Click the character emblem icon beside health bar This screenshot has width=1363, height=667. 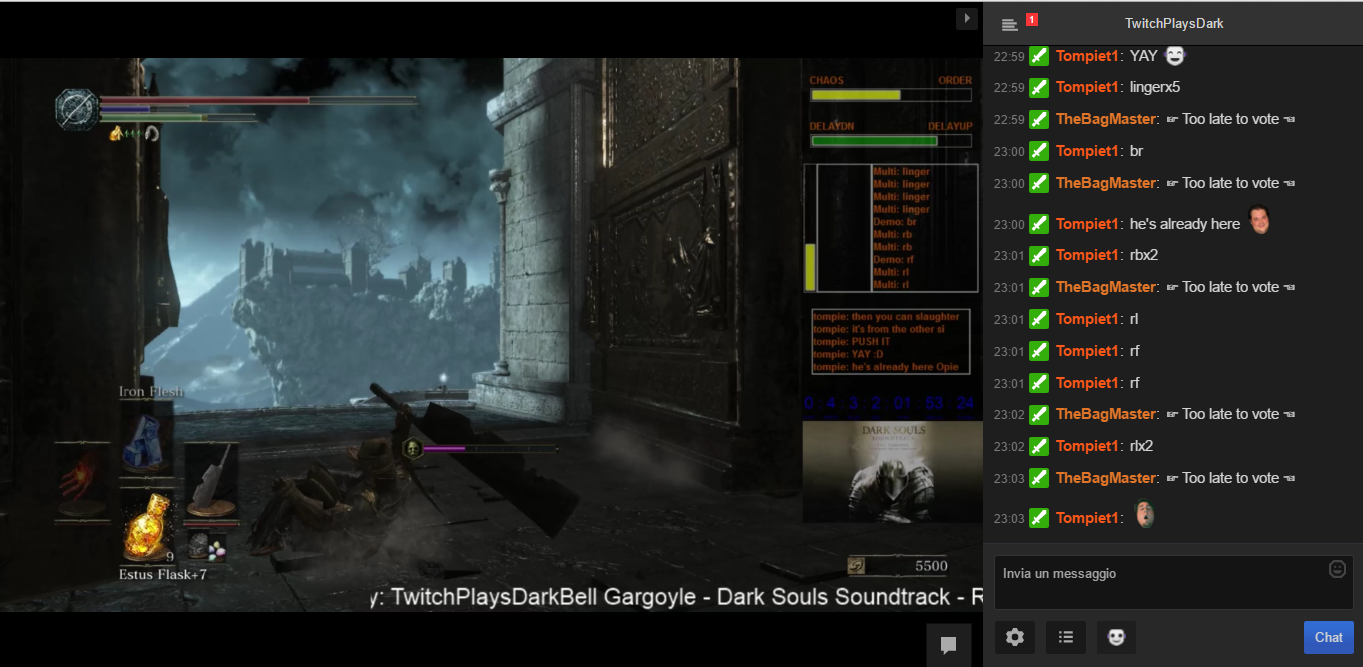(x=76, y=108)
